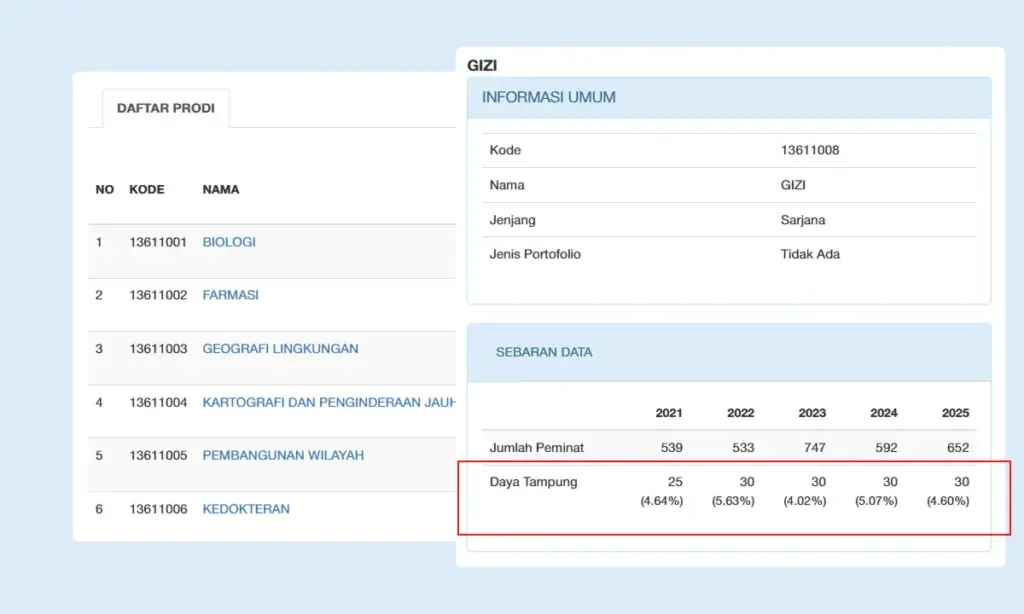1024x614 pixels.
Task: Select the SEBARAN DATA section header
Action: pyautogui.click(x=546, y=353)
